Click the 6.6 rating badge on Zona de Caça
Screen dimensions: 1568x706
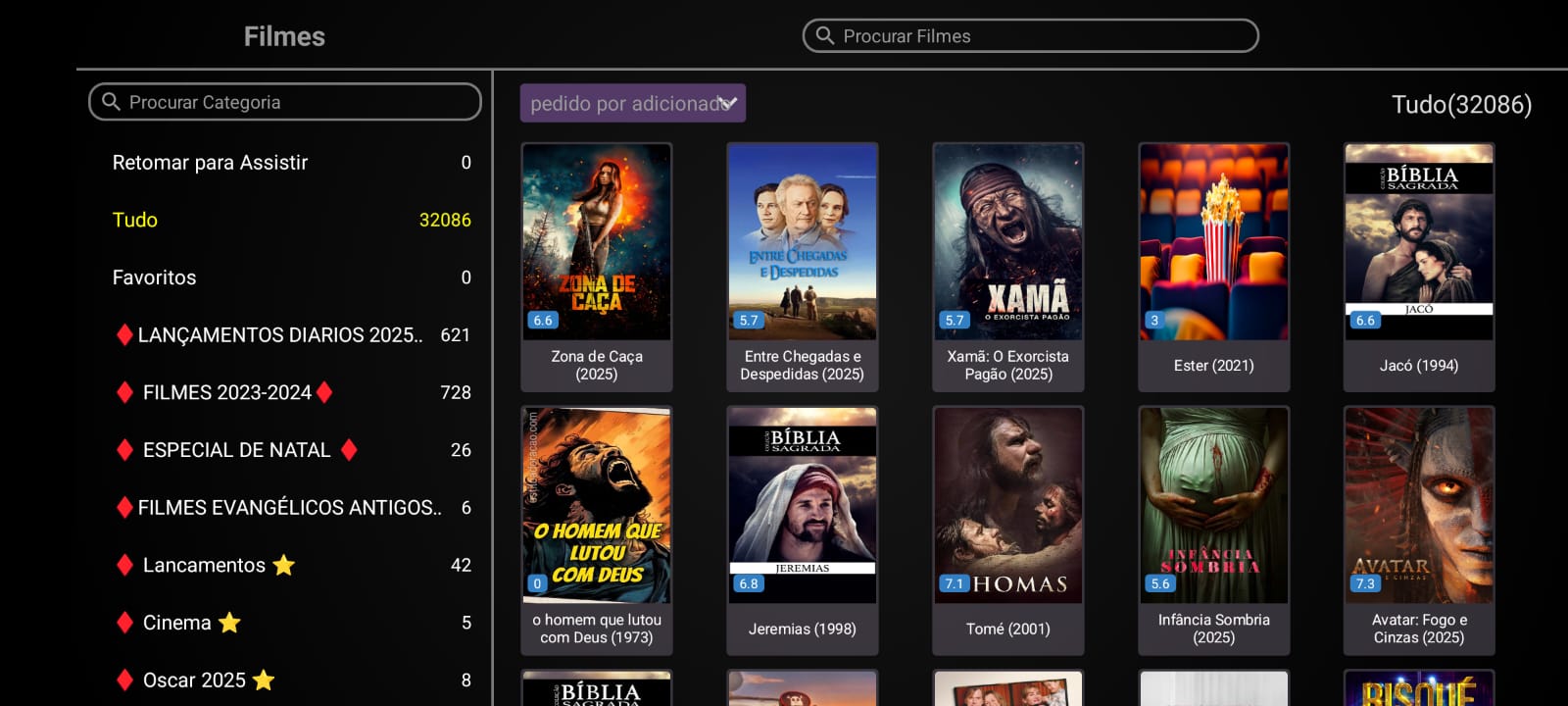click(x=543, y=320)
